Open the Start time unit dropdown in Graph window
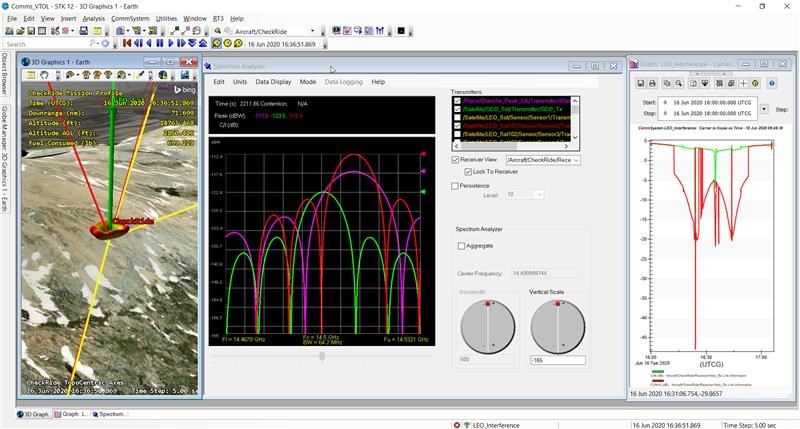The height and width of the screenshot is (429, 800). [x=665, y=103]
